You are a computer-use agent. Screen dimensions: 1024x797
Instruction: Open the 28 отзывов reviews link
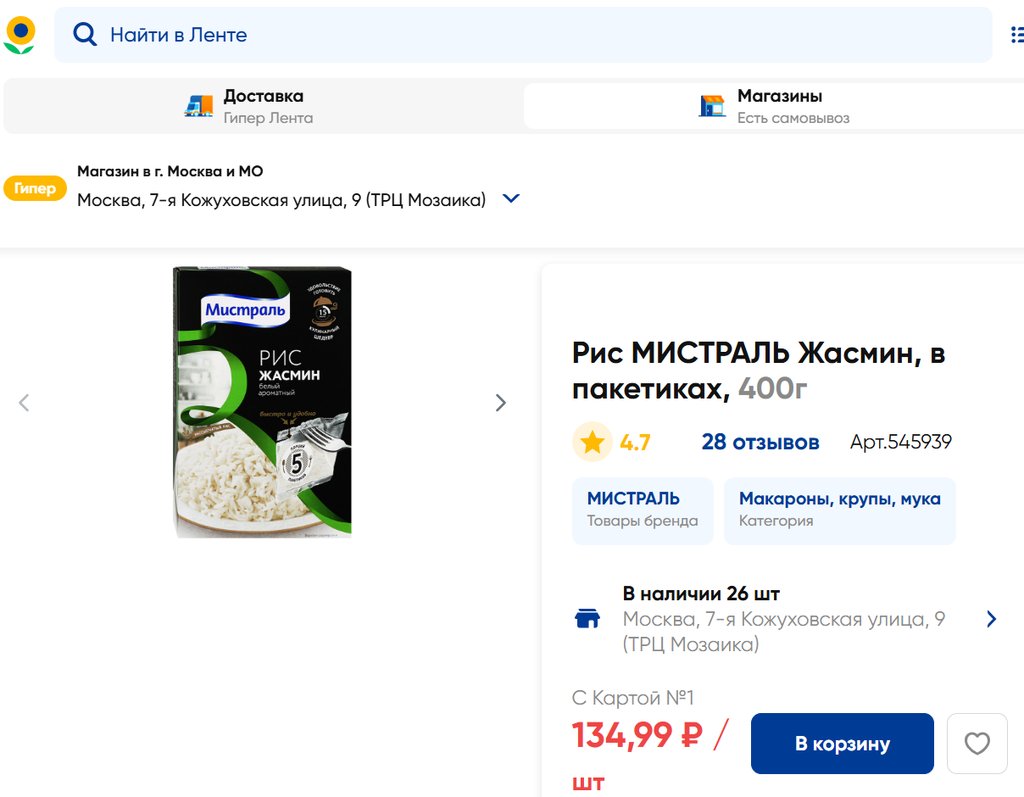point(760,442)
